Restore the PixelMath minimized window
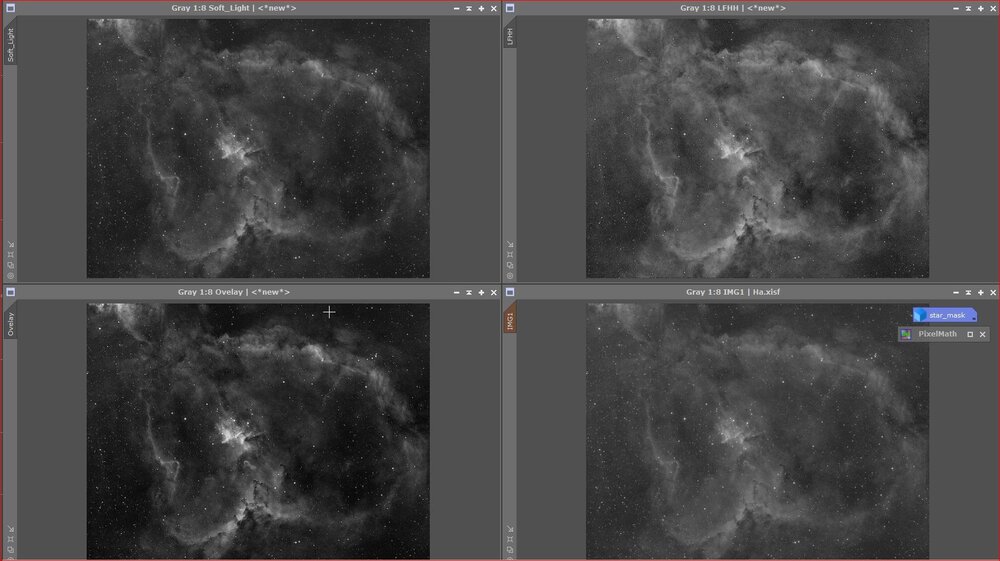This screenshot has width=1000, height=561. pos(969,334)
